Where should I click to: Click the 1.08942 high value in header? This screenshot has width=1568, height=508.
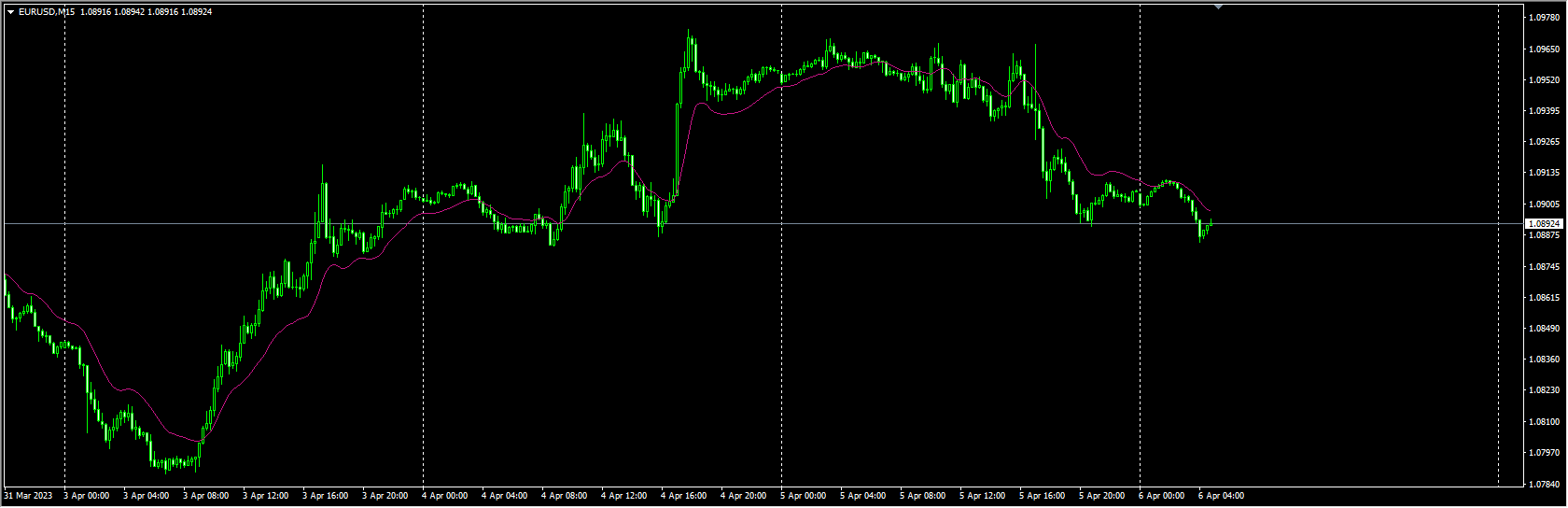(130, 12)
